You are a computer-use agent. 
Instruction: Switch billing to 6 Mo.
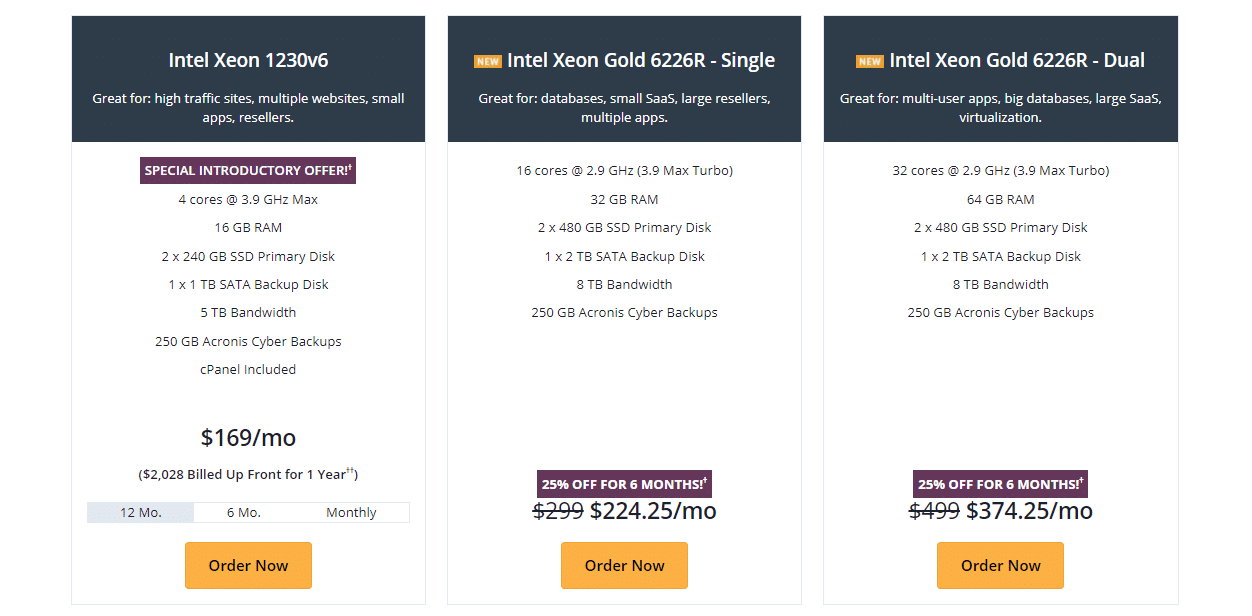point(244,512)
